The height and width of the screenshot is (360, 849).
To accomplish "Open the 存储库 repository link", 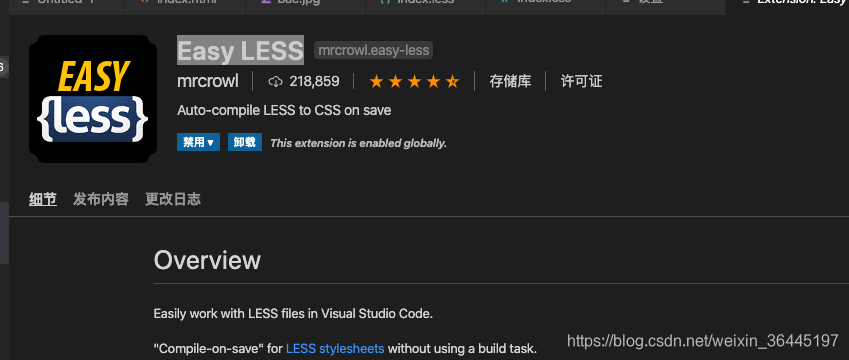I will point(510,82).
